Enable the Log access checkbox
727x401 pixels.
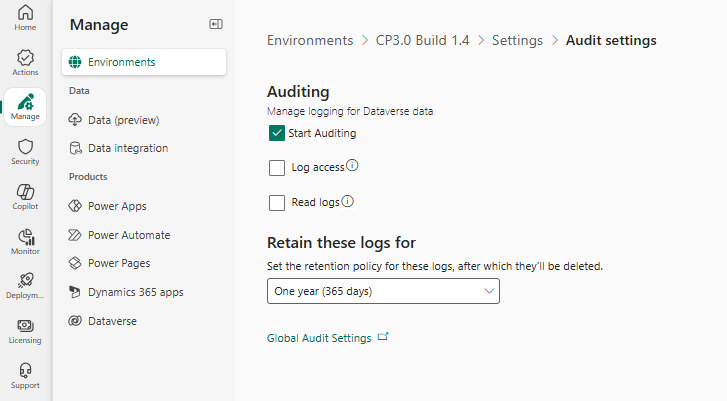click(x=277, y=168)
